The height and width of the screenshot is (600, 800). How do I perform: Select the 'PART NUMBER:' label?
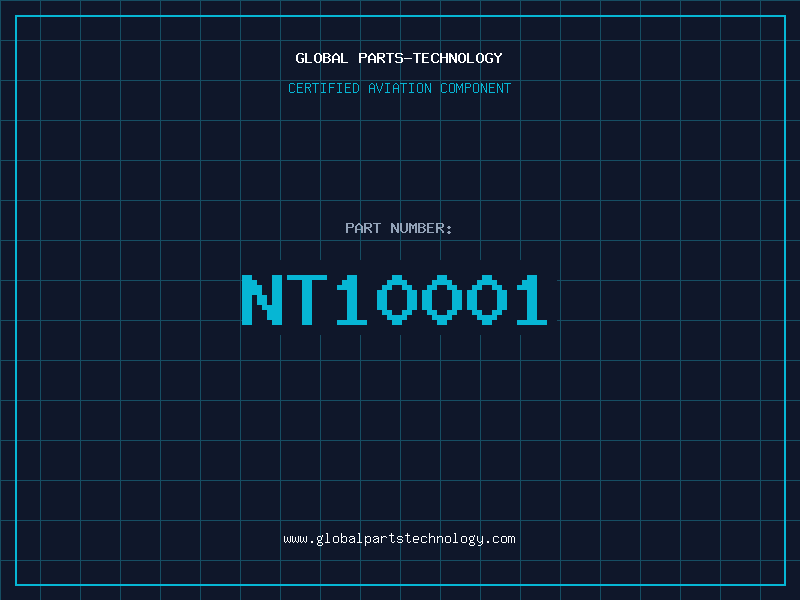399,228
